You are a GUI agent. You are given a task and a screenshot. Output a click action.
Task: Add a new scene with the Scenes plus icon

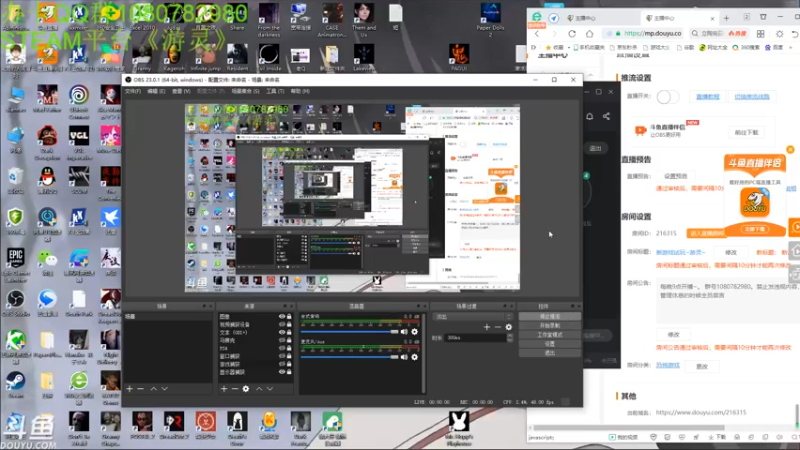pos(130,389)
